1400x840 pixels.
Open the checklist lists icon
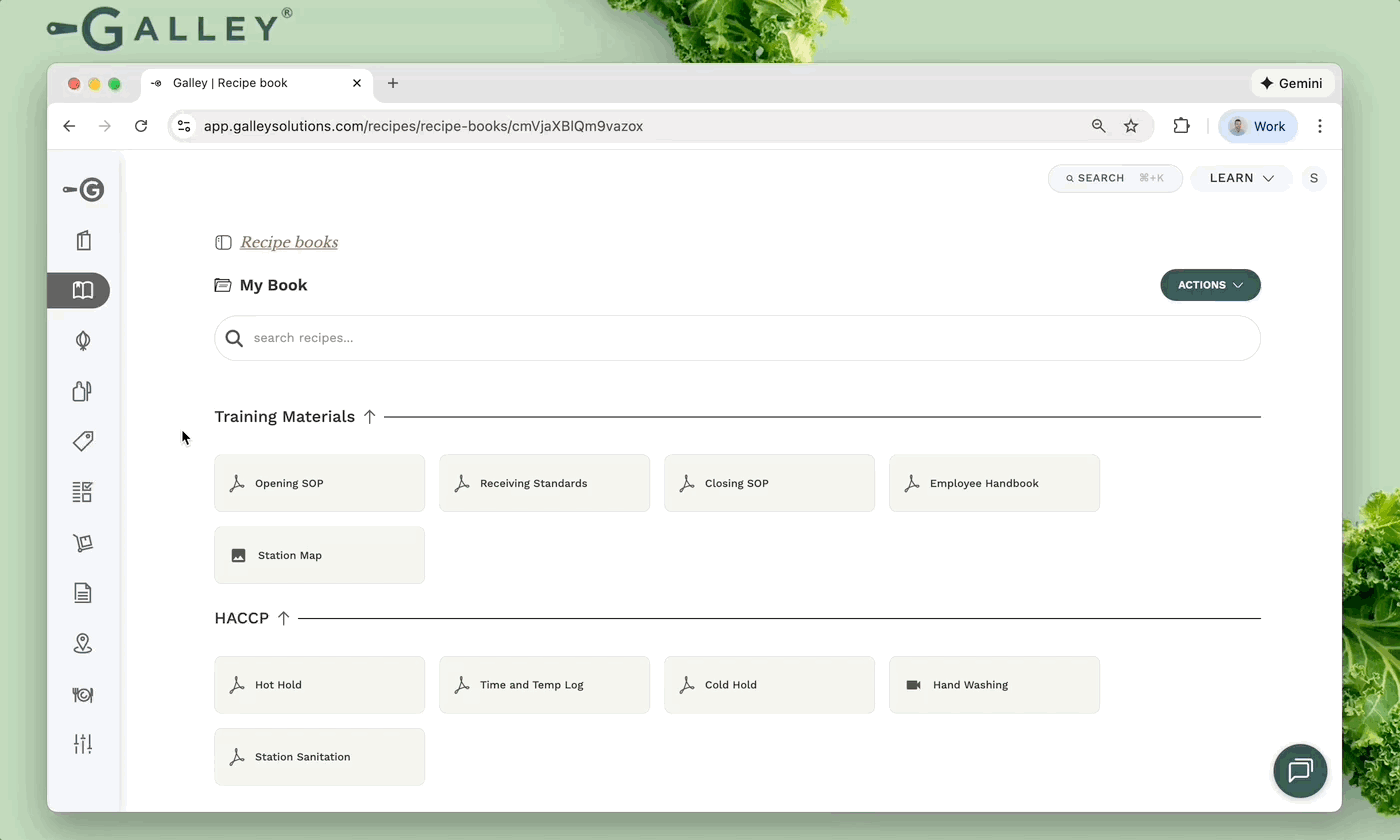point(83,492)
